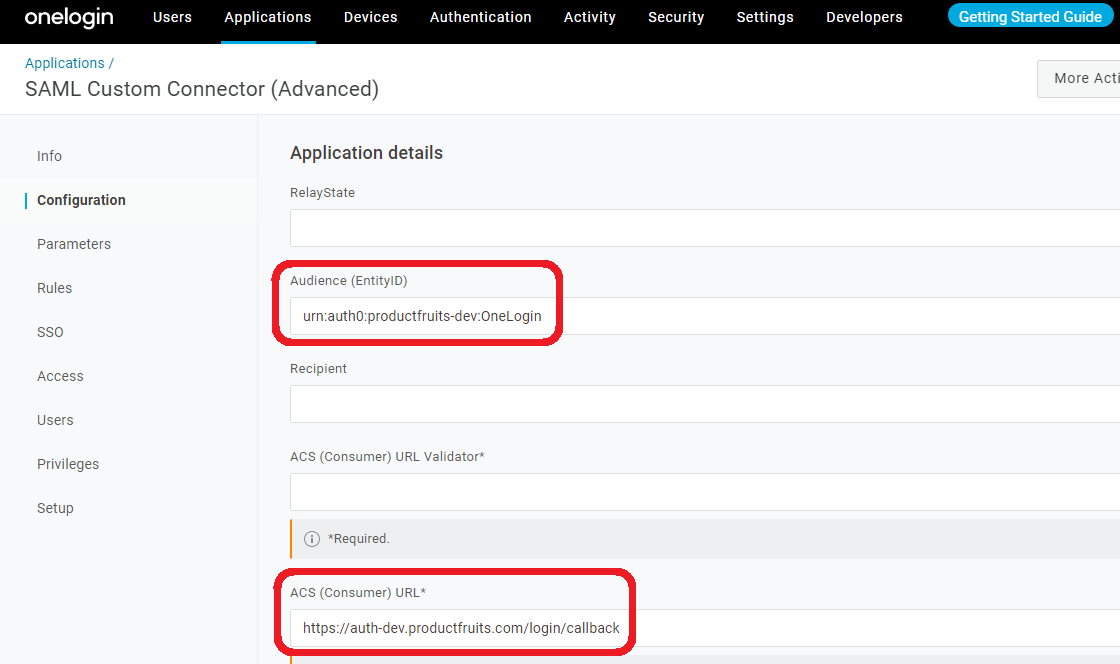Viewport: 1120px width, 664px height.
Task: Switch to the Info sidebar tab
Action: pos(49,156)
